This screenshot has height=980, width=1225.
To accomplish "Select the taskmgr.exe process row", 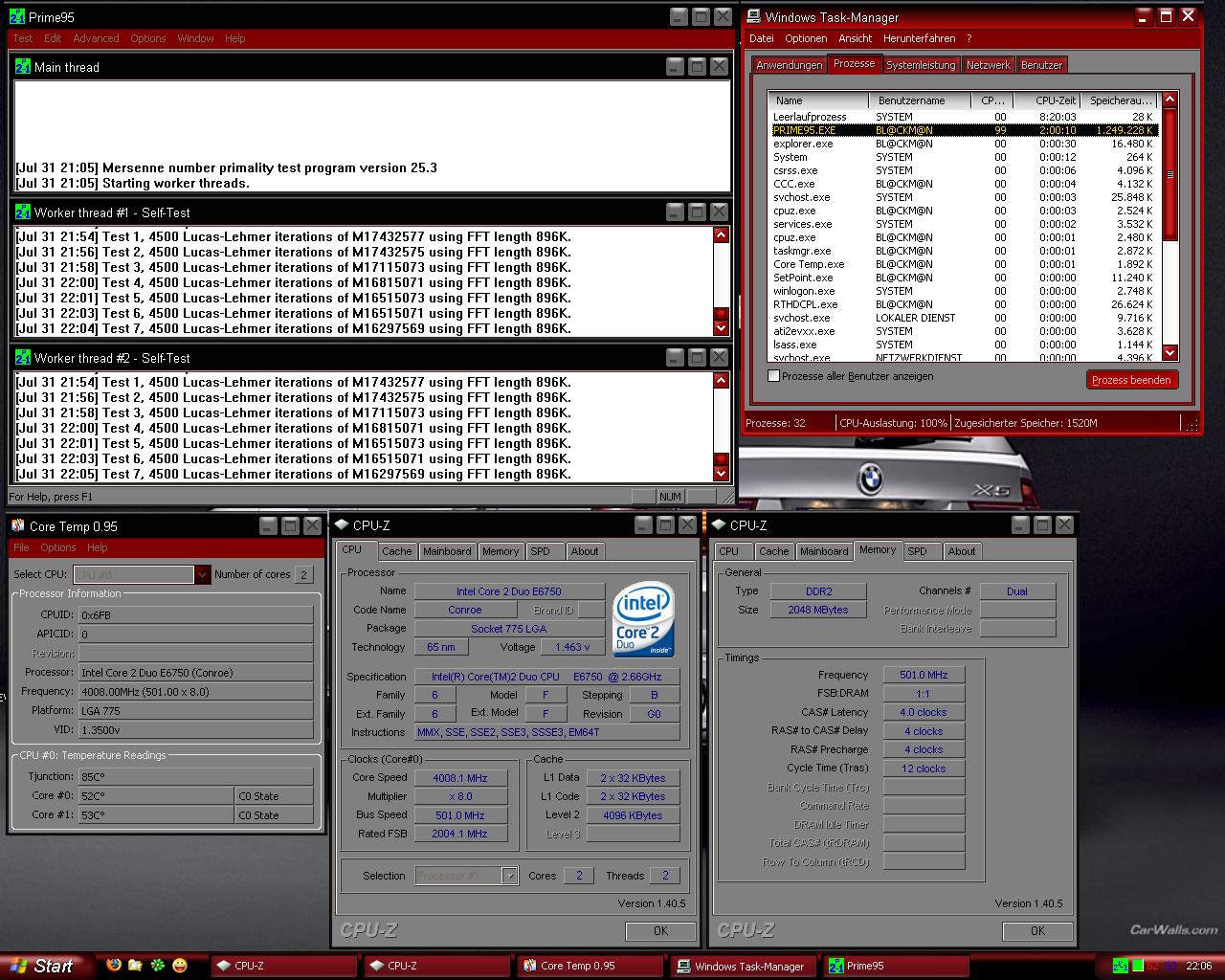I will 964,251.
